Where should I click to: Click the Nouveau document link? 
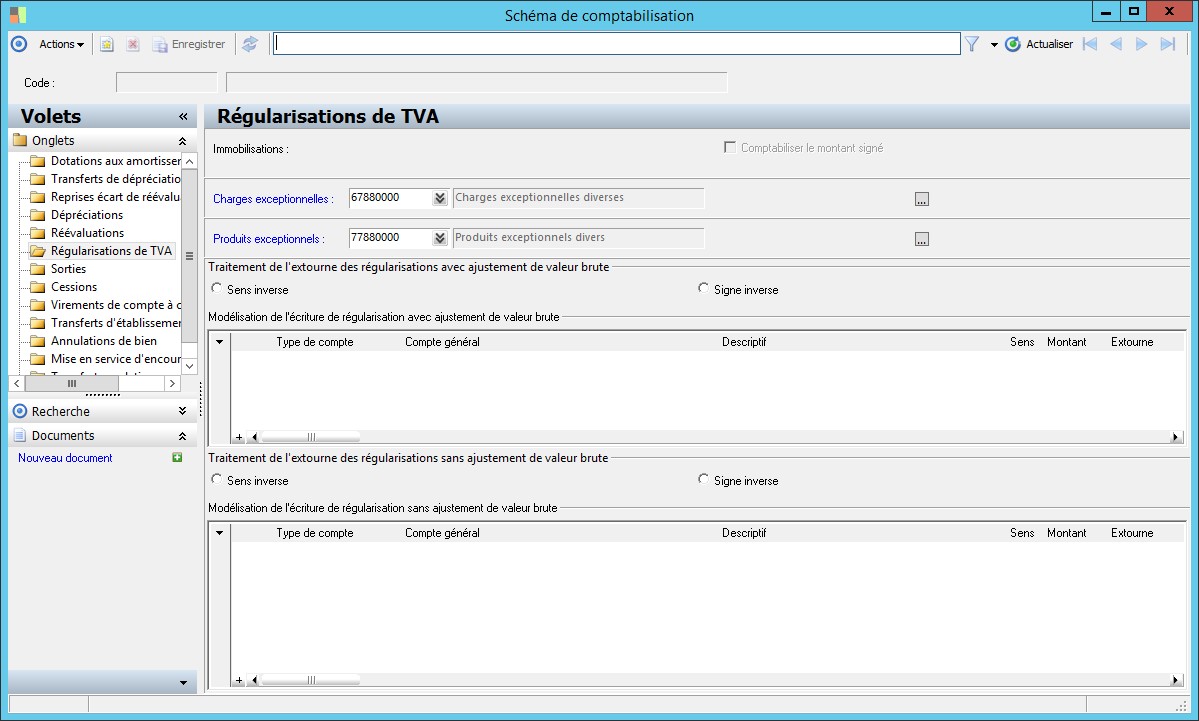(65, 458)
